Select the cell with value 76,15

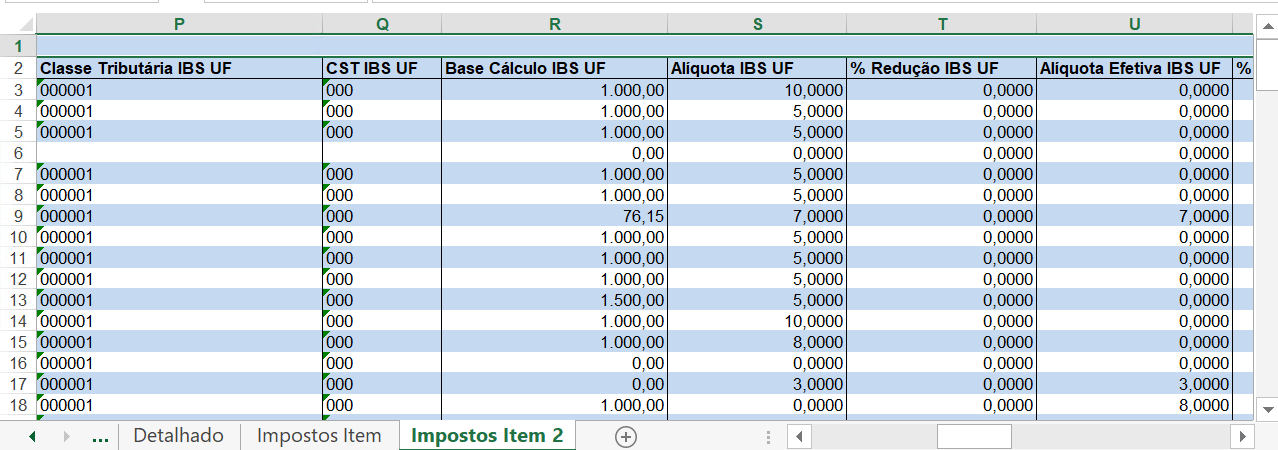(554, 216)
